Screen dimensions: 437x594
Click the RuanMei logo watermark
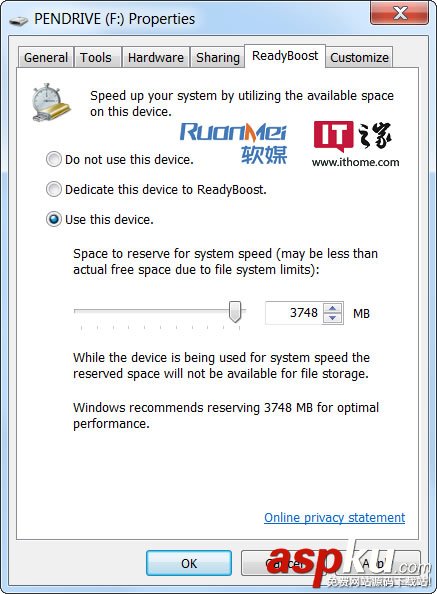point(233,143)
